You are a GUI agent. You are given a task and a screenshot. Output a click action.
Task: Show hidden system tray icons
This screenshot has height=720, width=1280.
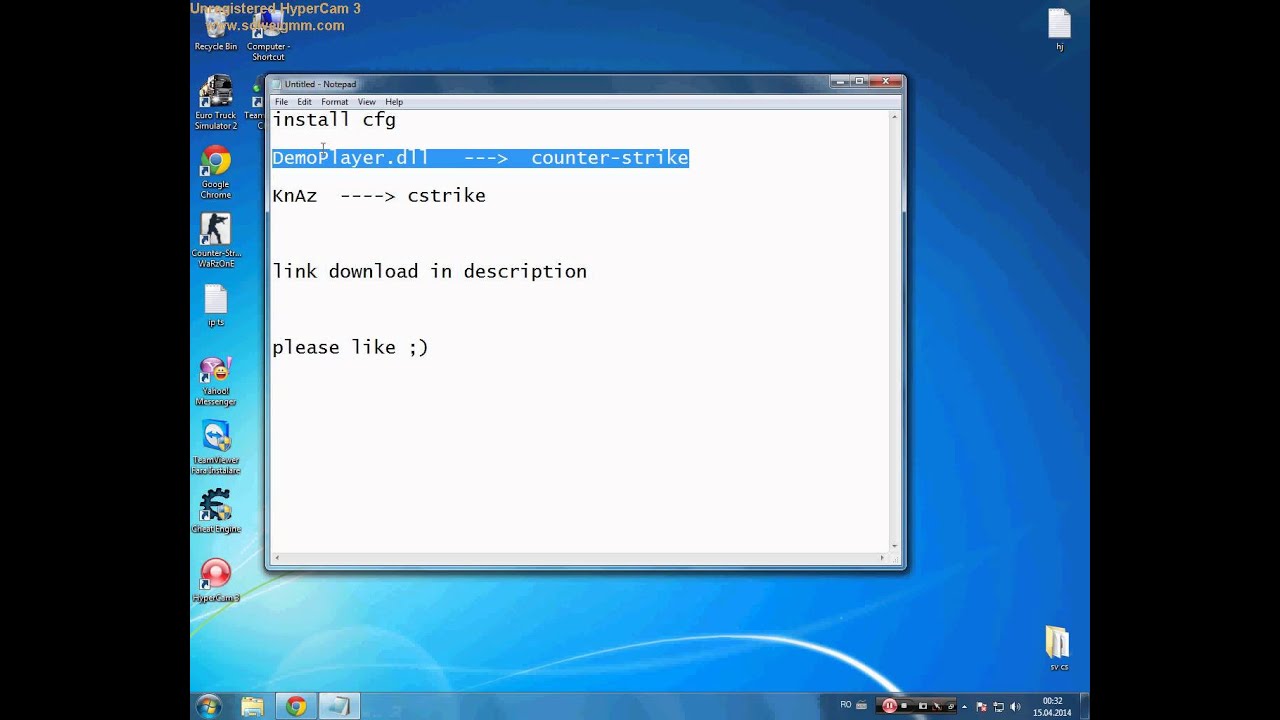tap(964, 707)
